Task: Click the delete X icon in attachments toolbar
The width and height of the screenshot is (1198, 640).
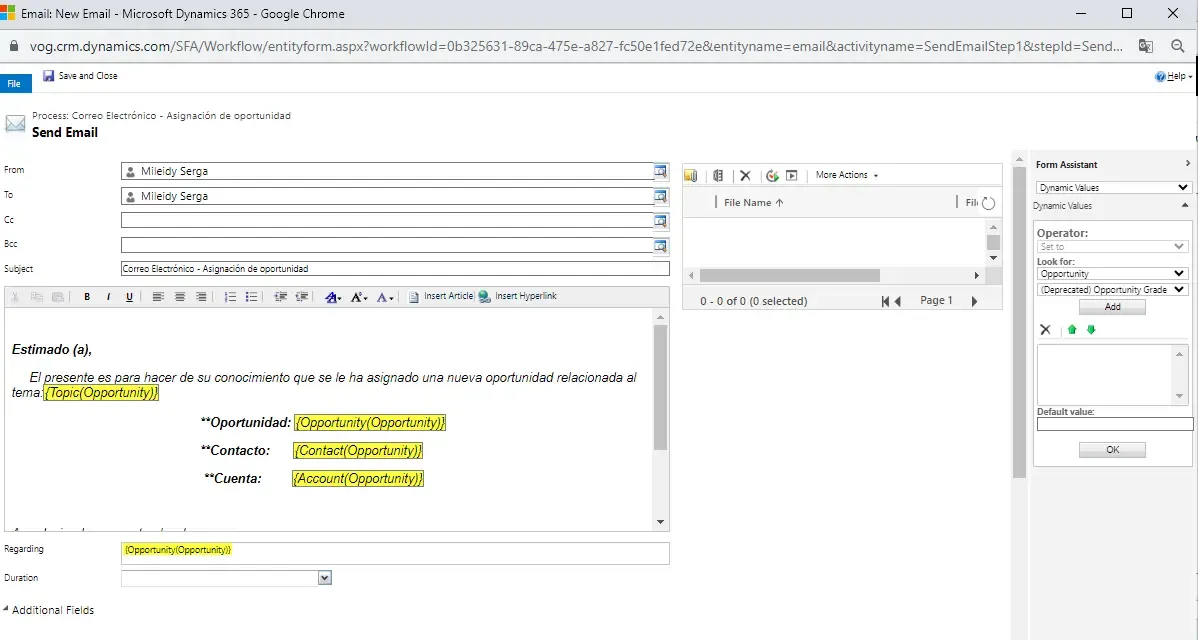Action: pos(744,175)
